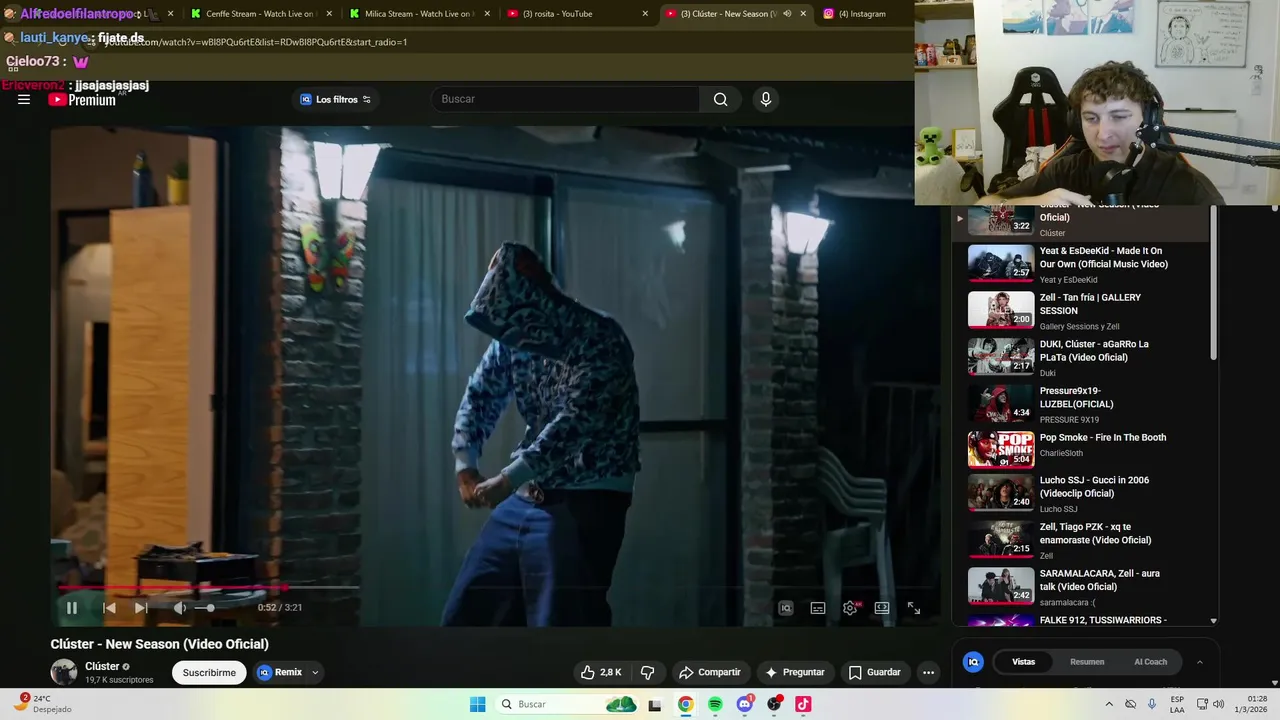1280x720 pixels.
Task: Open the system volume tray icon
Action: point(1218,704)
